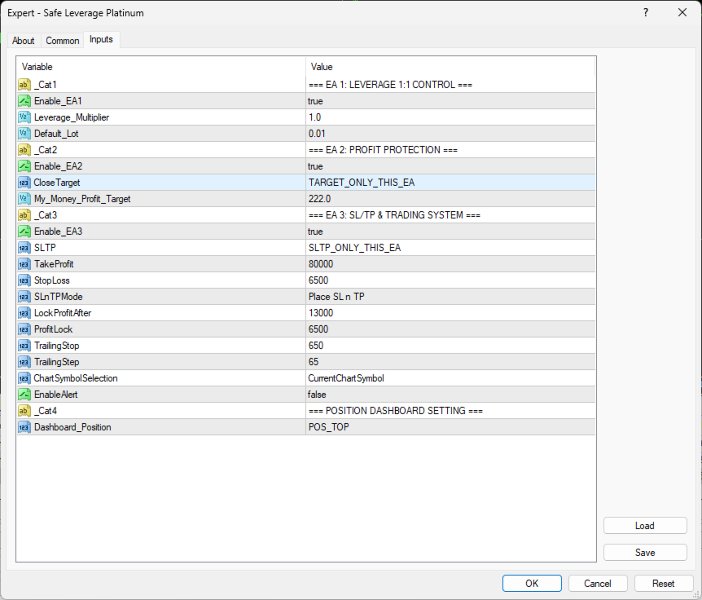This screenshot has height=600, width=702.
Task: Save the current inputs preset
Action: coord(645,553)
